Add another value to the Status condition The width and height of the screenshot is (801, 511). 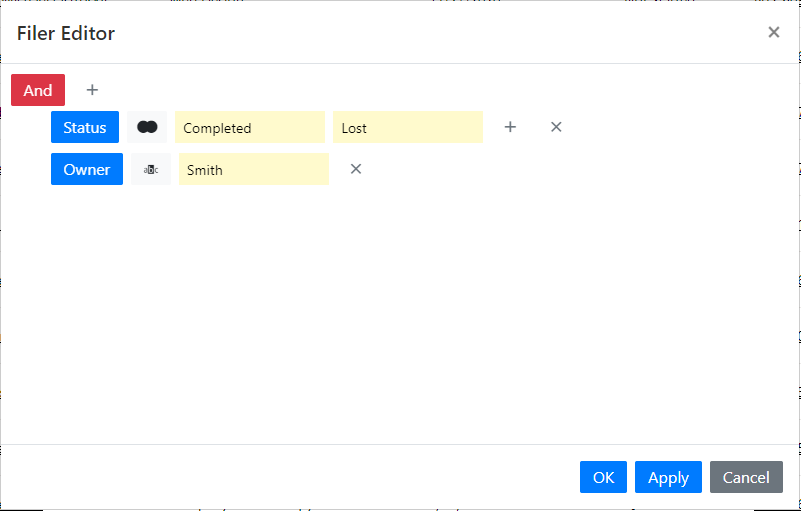tap(510, 127)
